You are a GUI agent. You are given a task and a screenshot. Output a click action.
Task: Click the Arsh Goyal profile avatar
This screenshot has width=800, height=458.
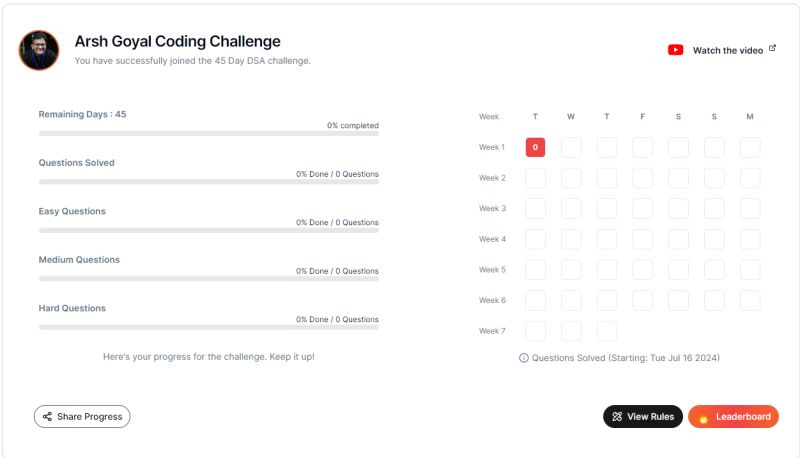pyautogui.click(x=39, y=50)
